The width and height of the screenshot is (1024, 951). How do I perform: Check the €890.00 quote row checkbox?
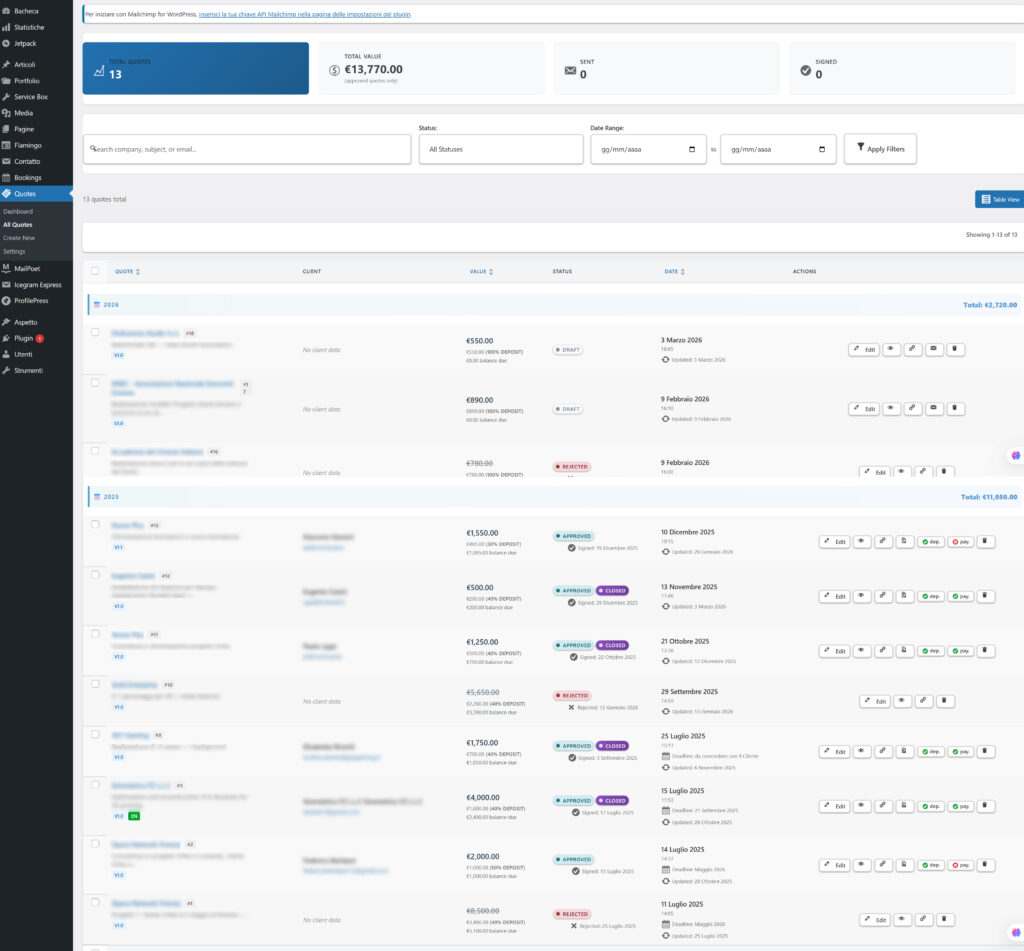click(95, 383)
